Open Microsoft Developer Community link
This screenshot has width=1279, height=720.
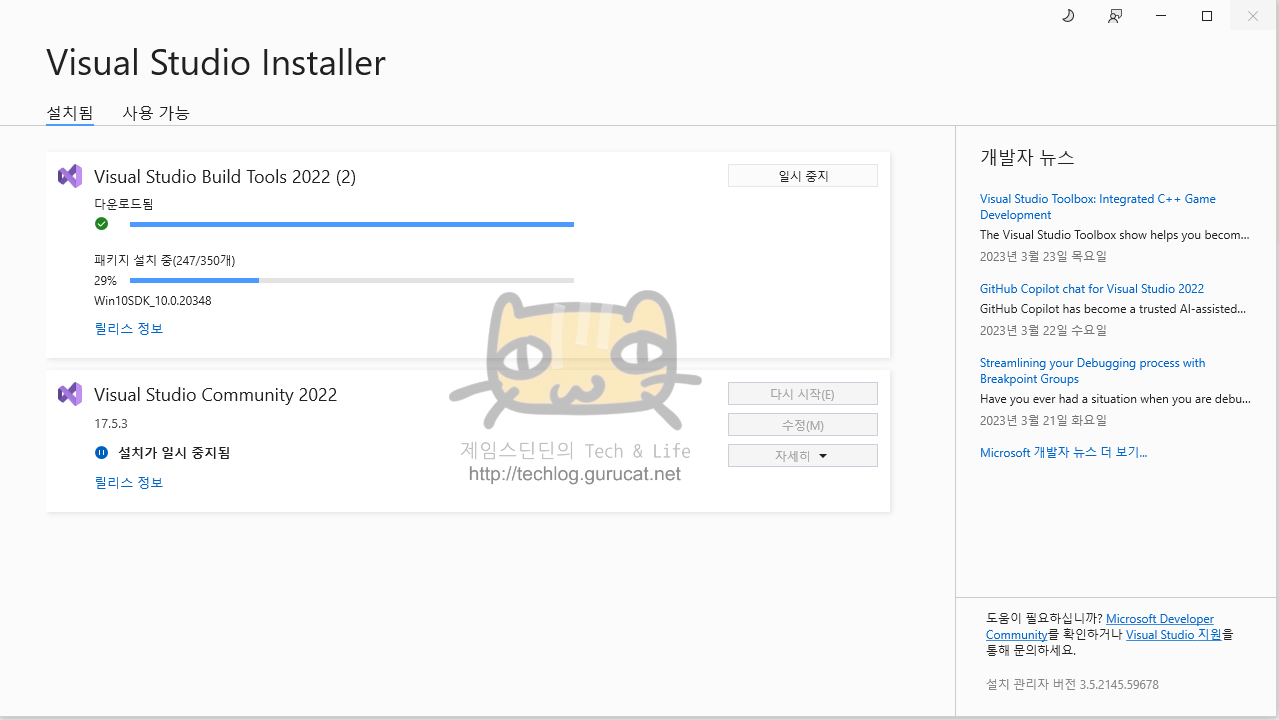[x=1100, y=627]
